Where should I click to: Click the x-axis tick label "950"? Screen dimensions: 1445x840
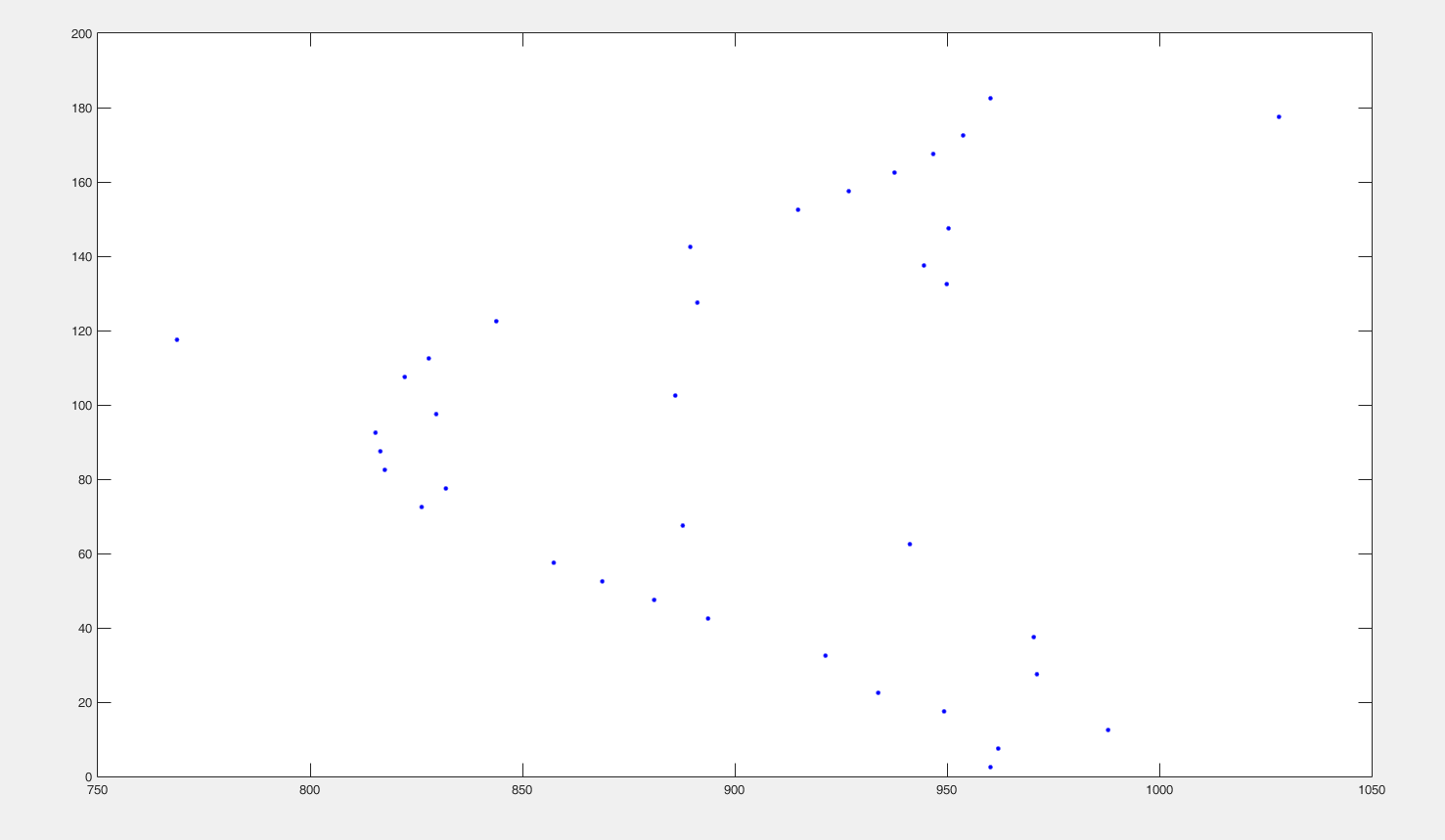[x=947, y=790]
